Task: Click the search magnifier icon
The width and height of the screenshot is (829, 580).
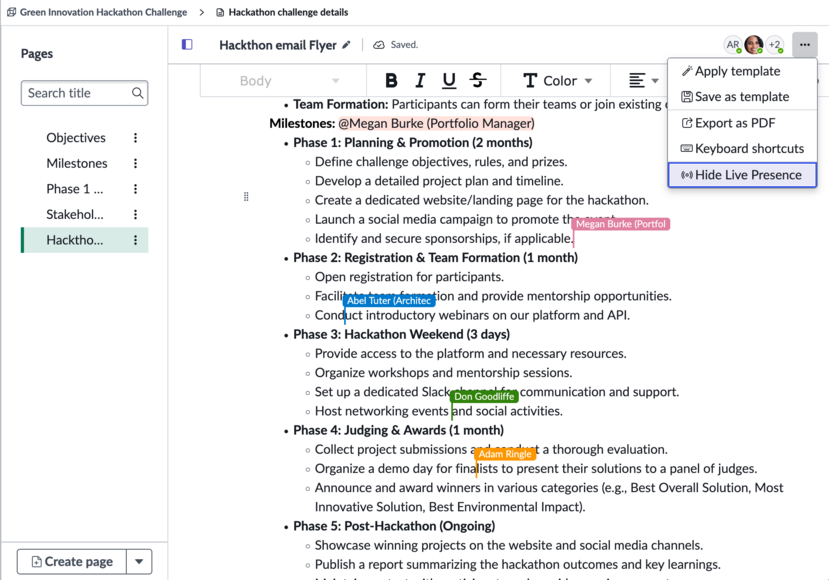Action: (137, 93)
